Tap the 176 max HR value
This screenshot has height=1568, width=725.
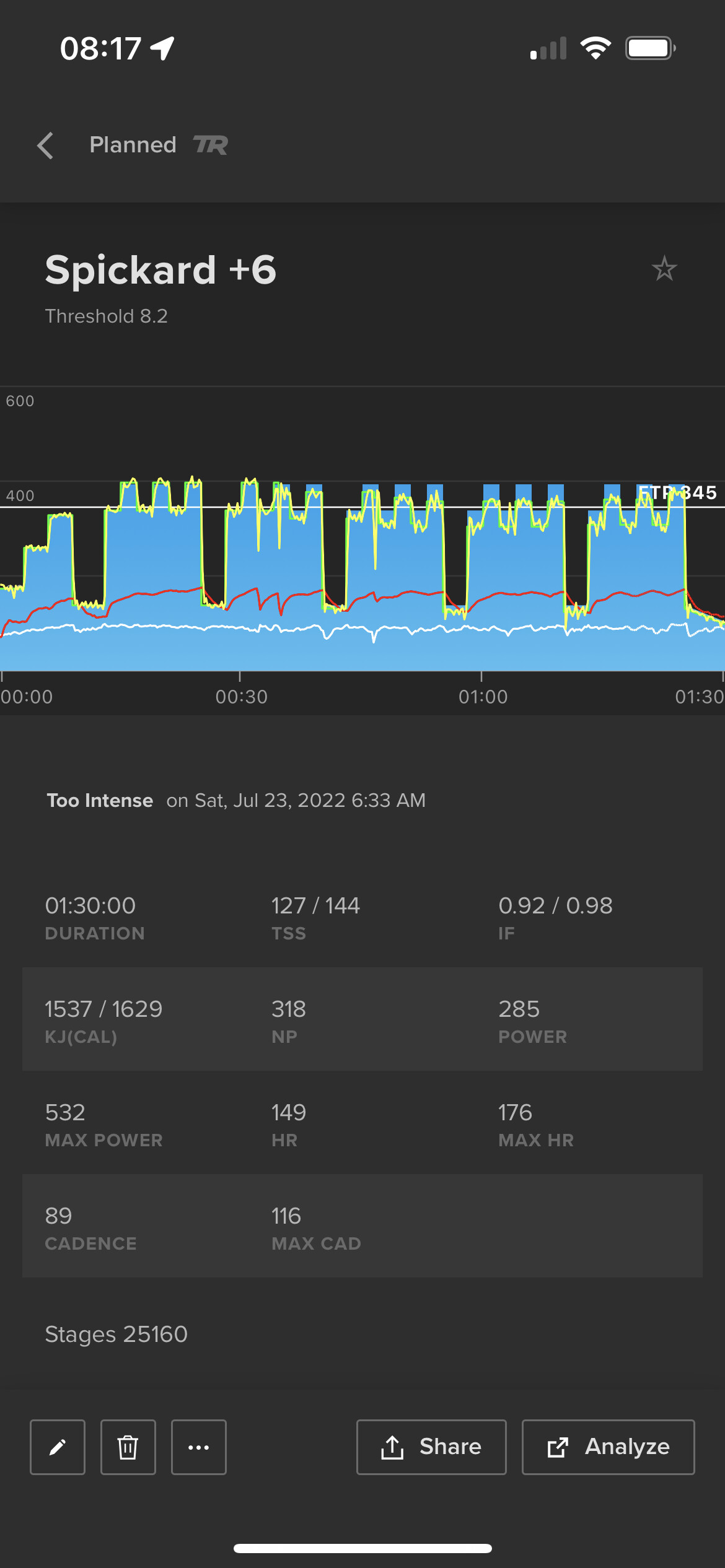pyautogui.click(x=516, y=1113)
